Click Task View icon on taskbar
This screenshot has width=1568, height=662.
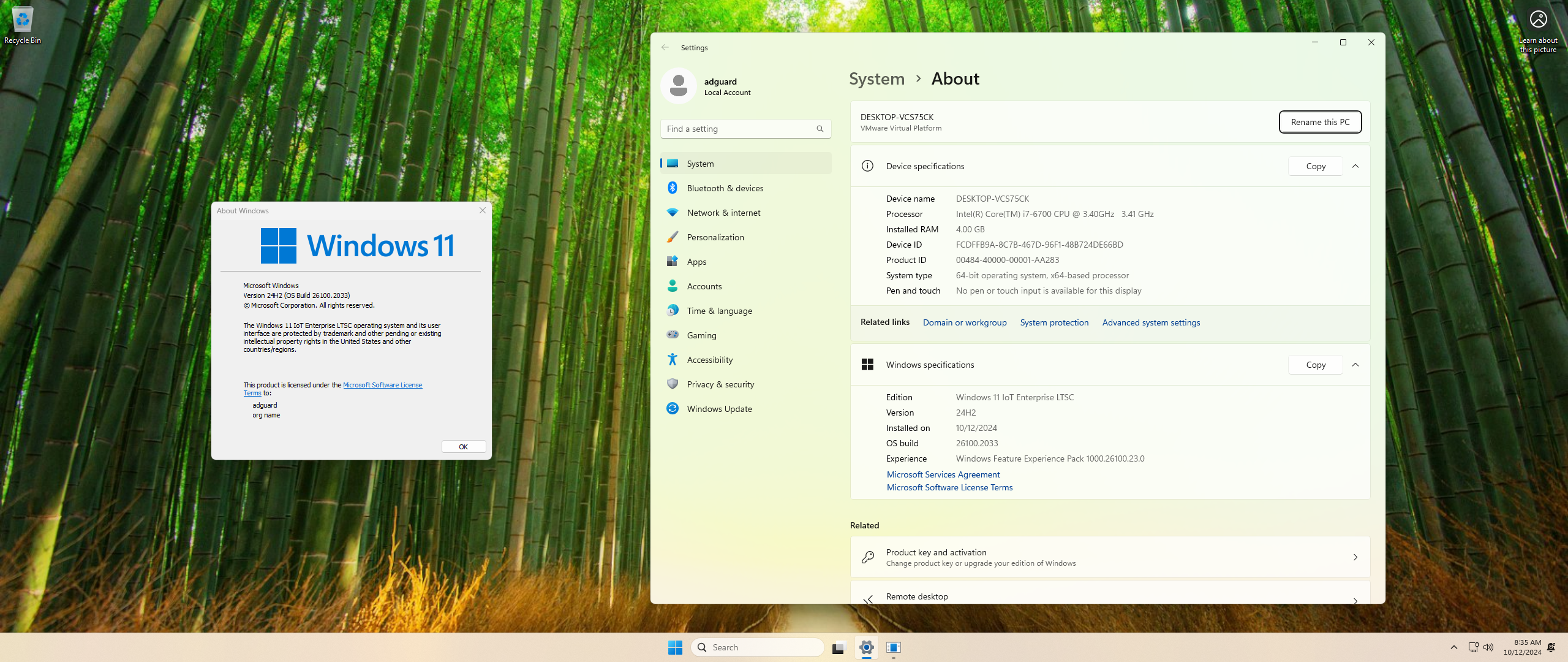pyautogui.click(x=839, y=648)
